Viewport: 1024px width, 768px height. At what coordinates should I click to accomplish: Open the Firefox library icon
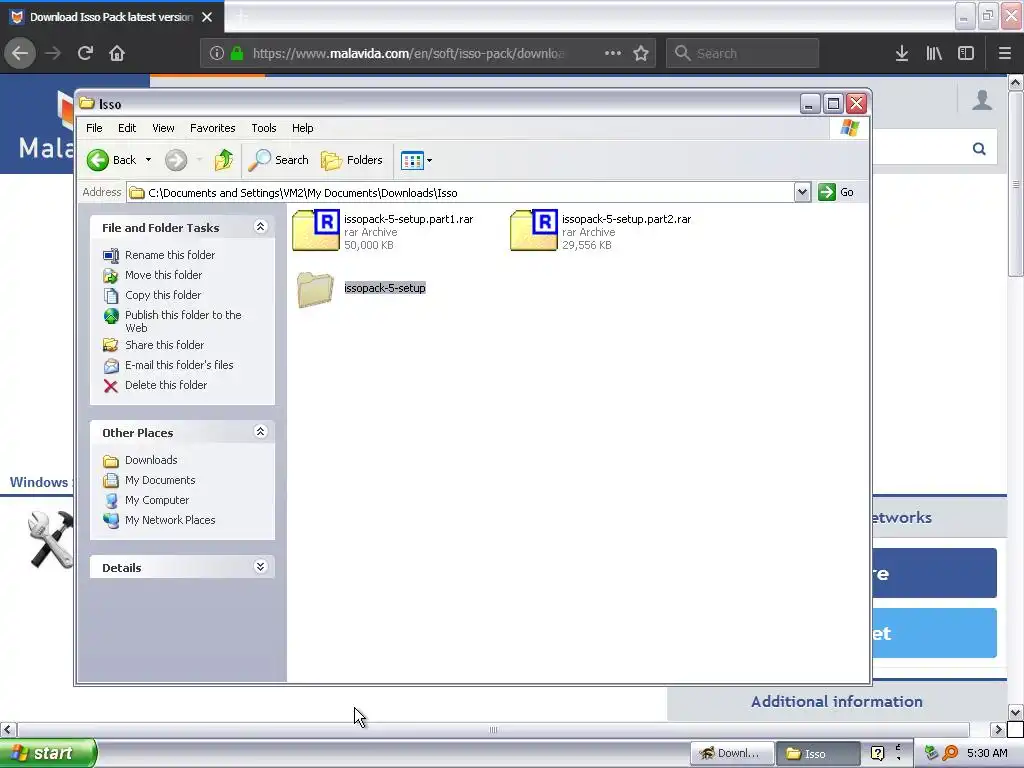(934, 54)
